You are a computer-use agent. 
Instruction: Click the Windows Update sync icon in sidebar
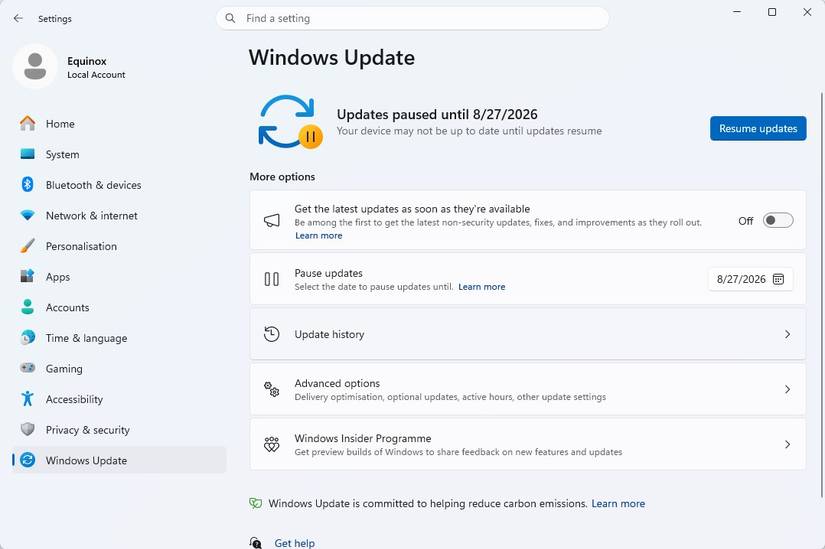pyautogui.click(x=27, y=460)
